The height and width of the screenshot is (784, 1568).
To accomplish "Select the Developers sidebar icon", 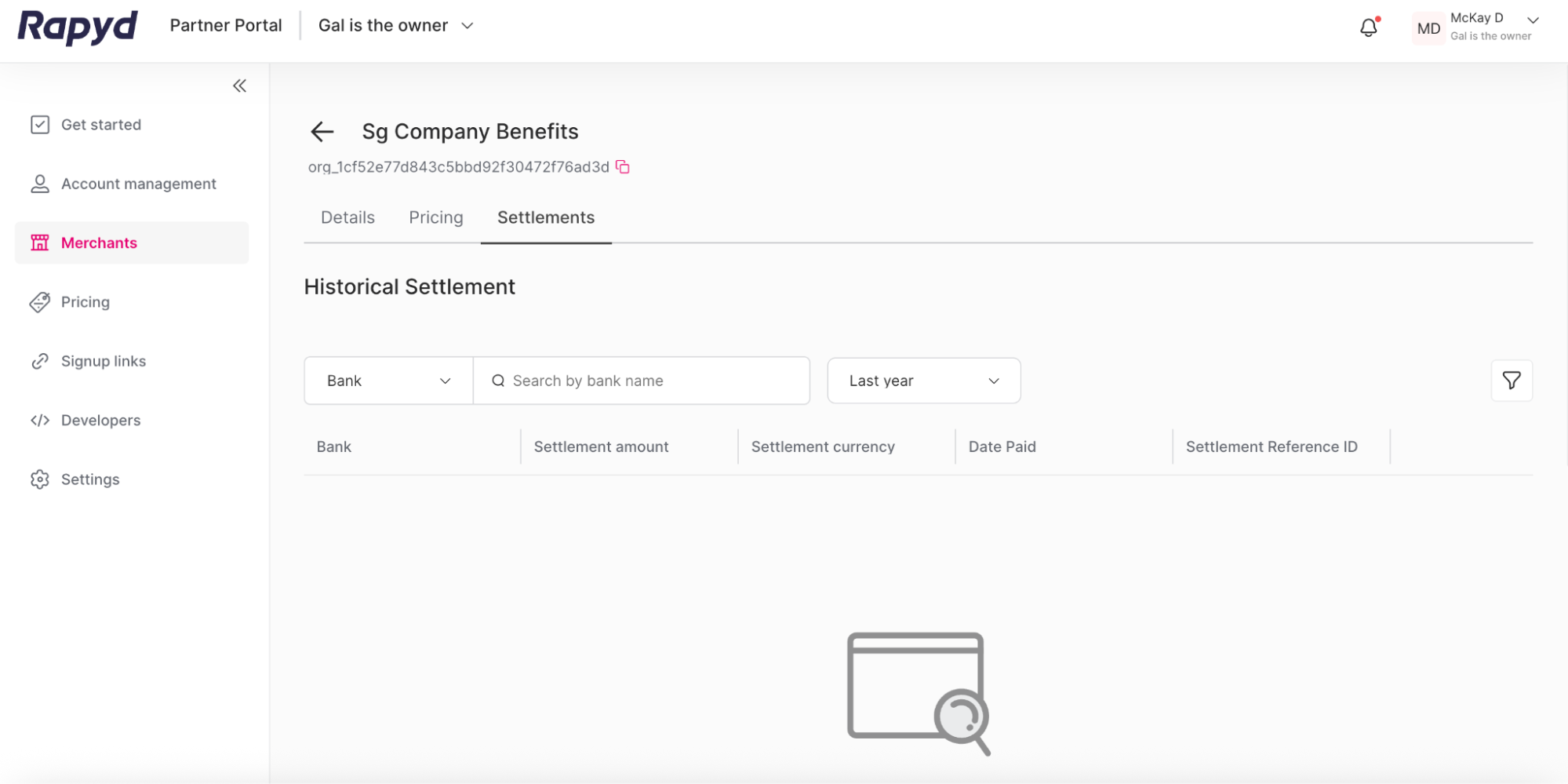I will [40, 420].
